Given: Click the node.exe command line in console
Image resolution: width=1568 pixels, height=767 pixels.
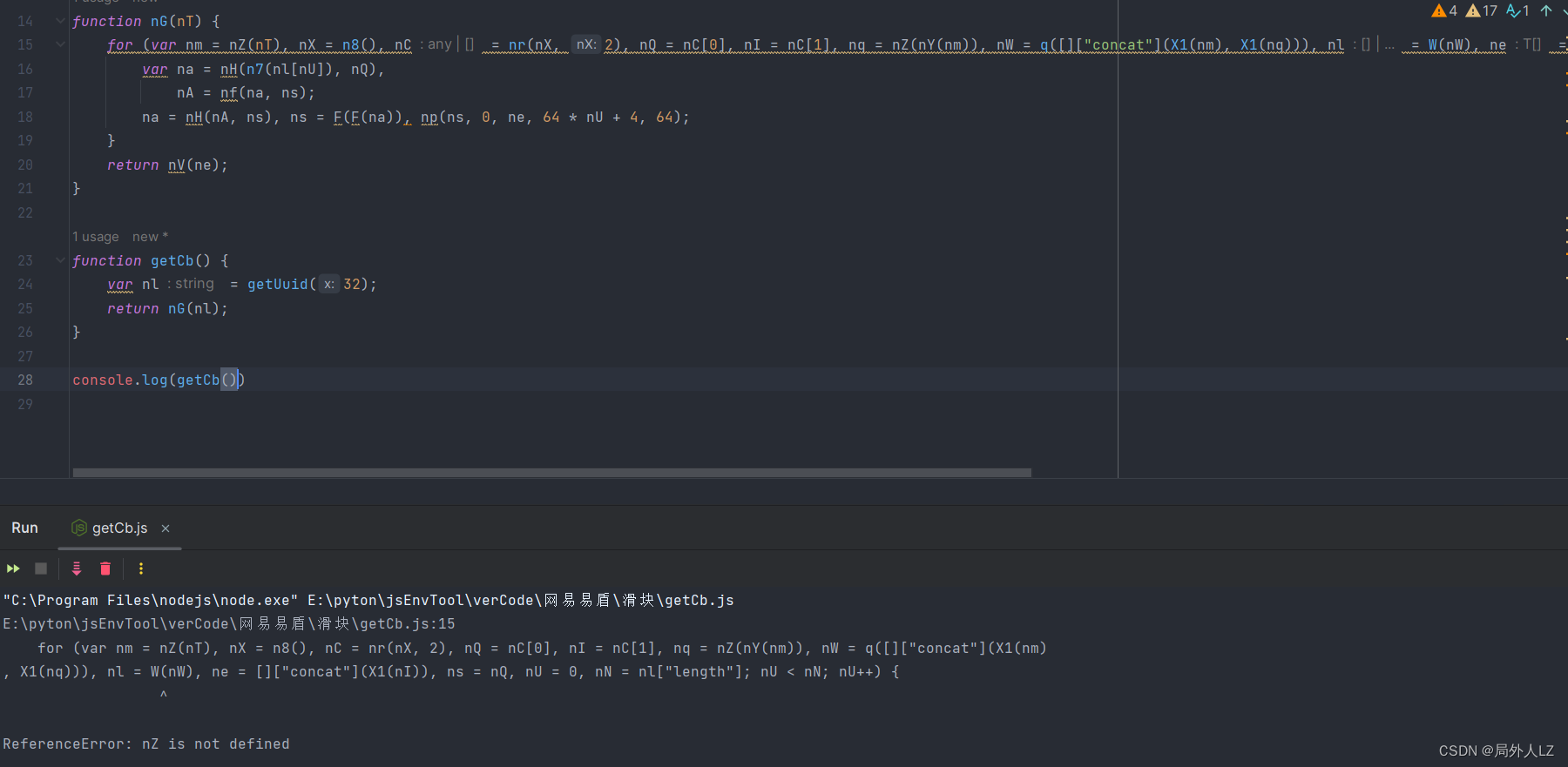Looking at the screenshot, I should point(368,601).
